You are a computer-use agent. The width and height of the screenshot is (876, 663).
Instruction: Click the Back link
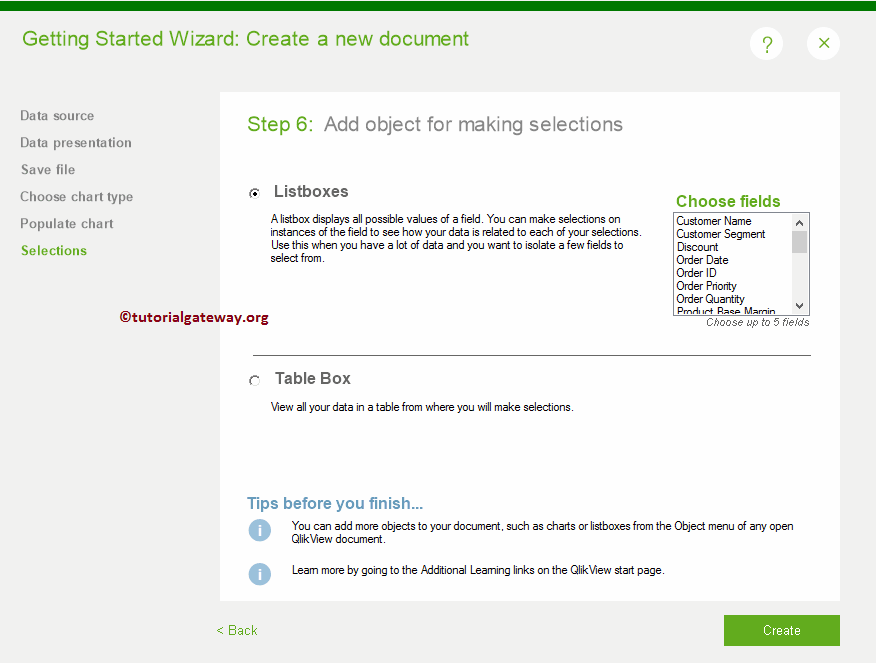pos(236,630)
